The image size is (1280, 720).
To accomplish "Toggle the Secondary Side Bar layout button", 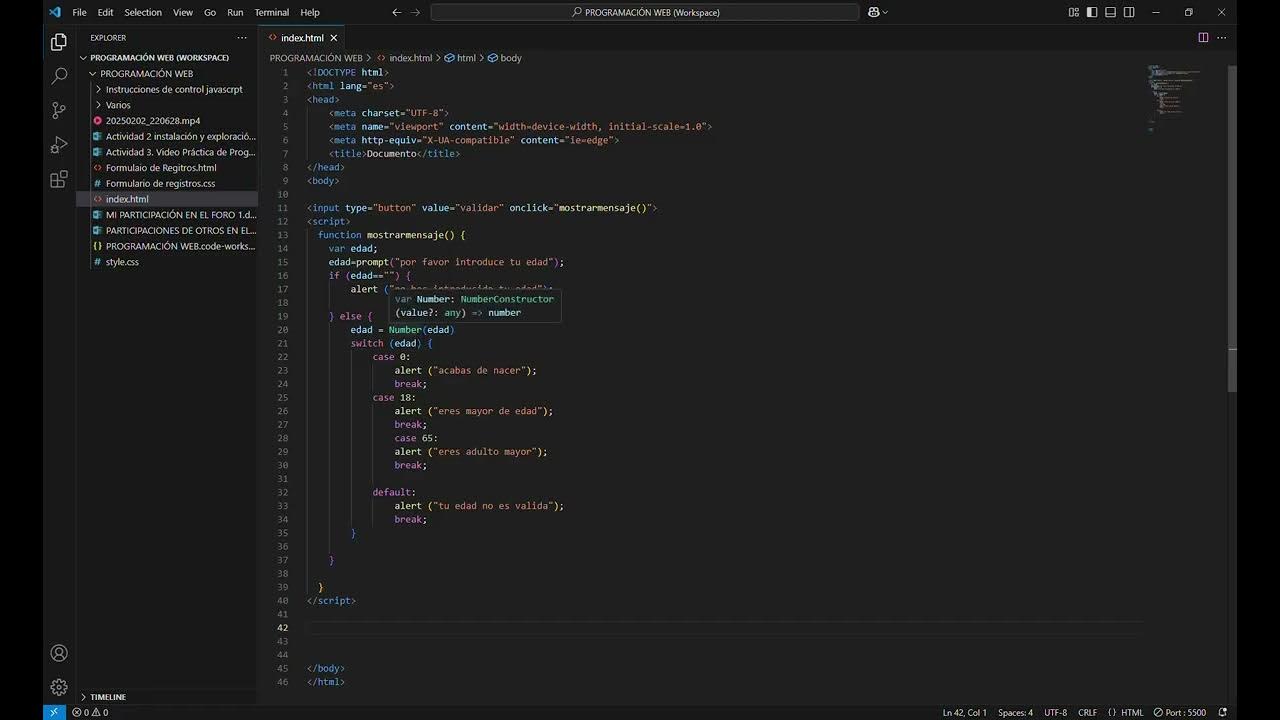I will 1129,12.
